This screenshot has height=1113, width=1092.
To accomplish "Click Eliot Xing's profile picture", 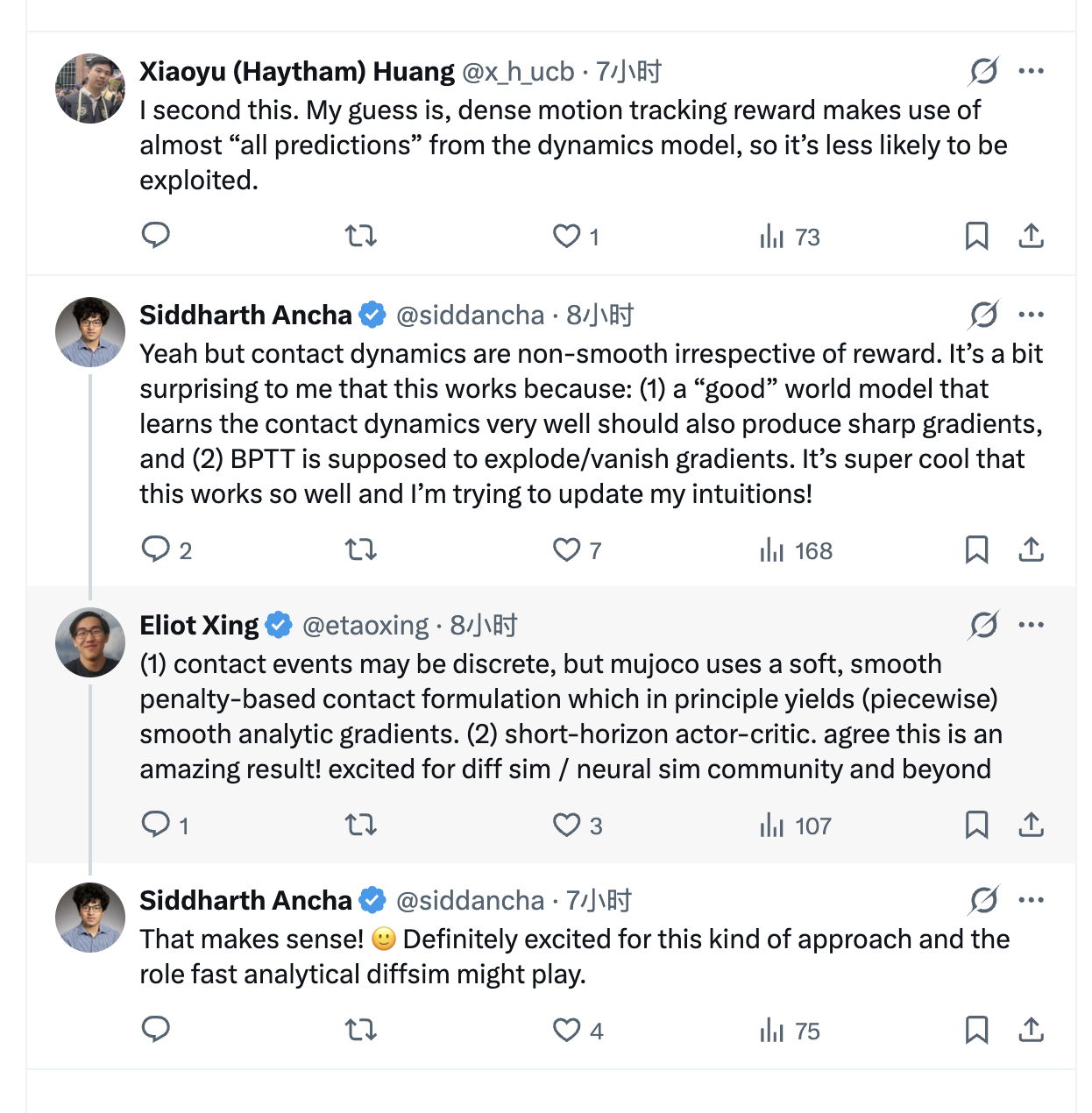I will 90,642.
